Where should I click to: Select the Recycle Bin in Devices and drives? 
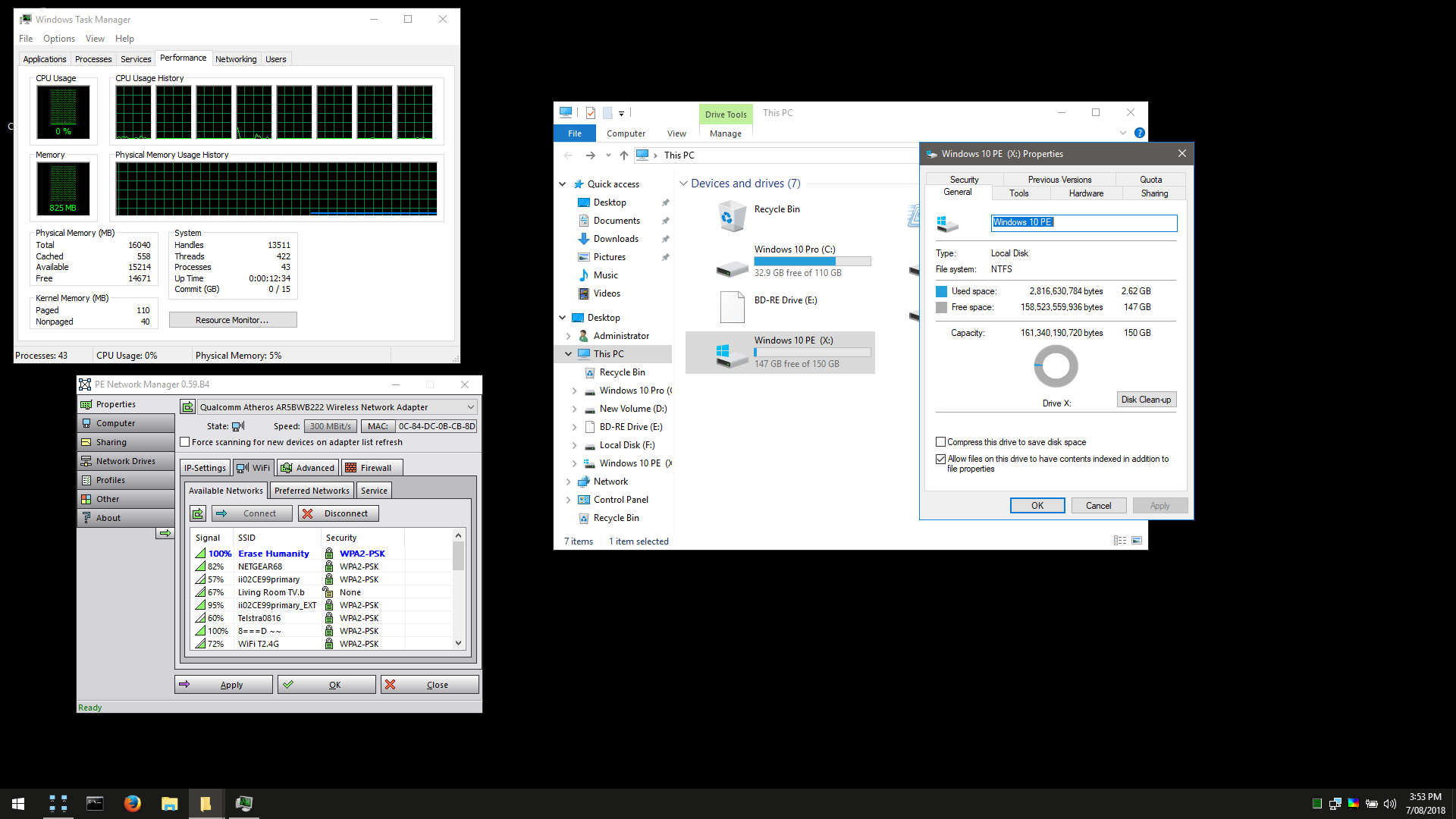point(780,216)
